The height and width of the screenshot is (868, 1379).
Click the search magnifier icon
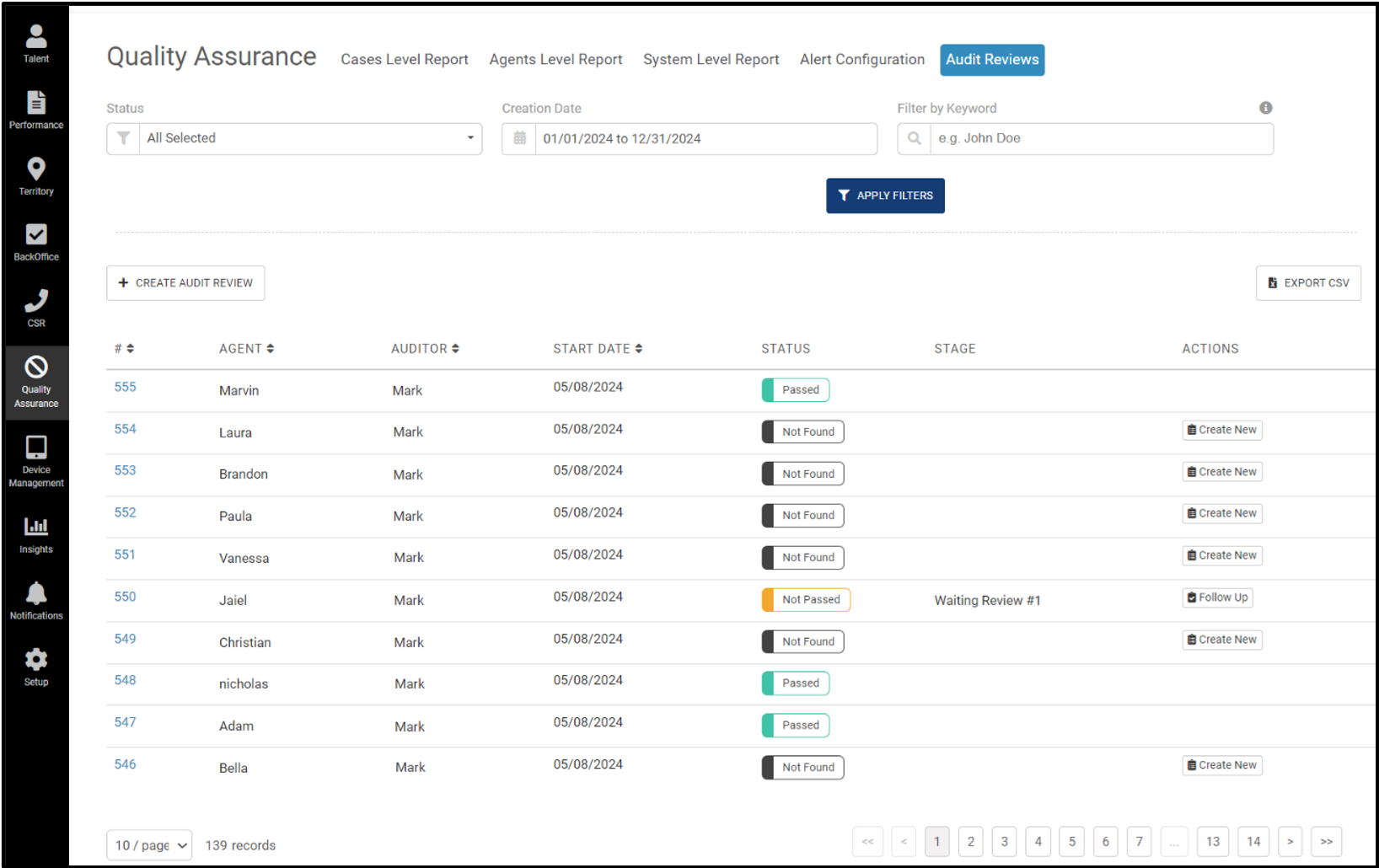(x=914, y=138)
